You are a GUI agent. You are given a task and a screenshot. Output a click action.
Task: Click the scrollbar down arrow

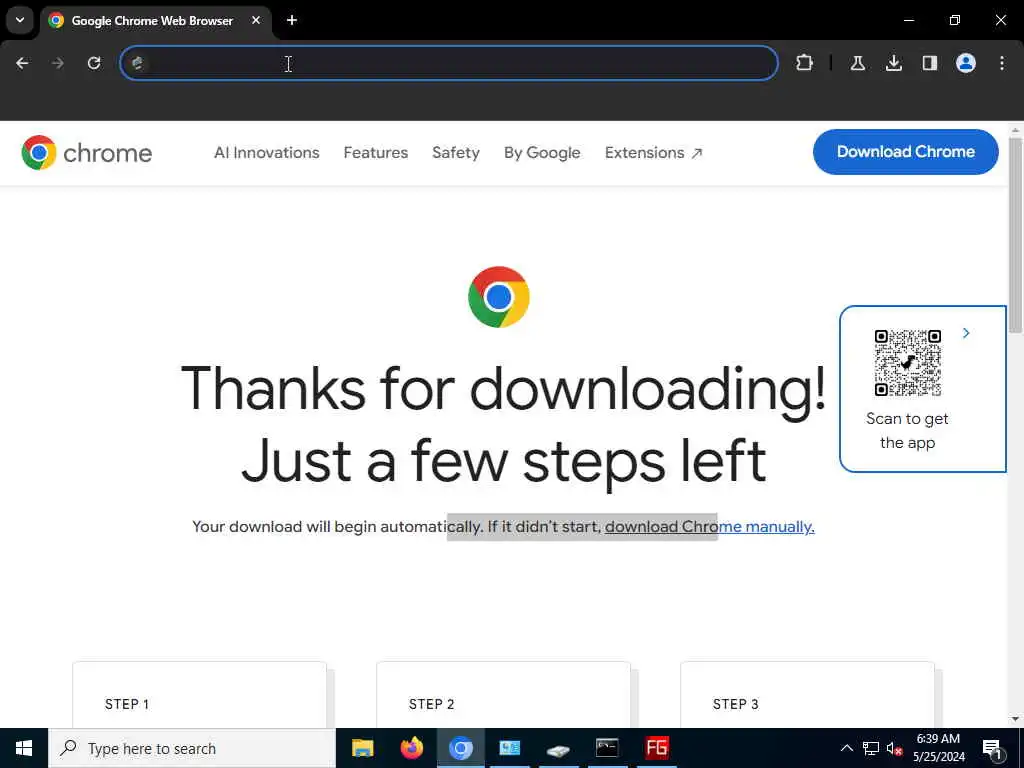coord(1016,719)
